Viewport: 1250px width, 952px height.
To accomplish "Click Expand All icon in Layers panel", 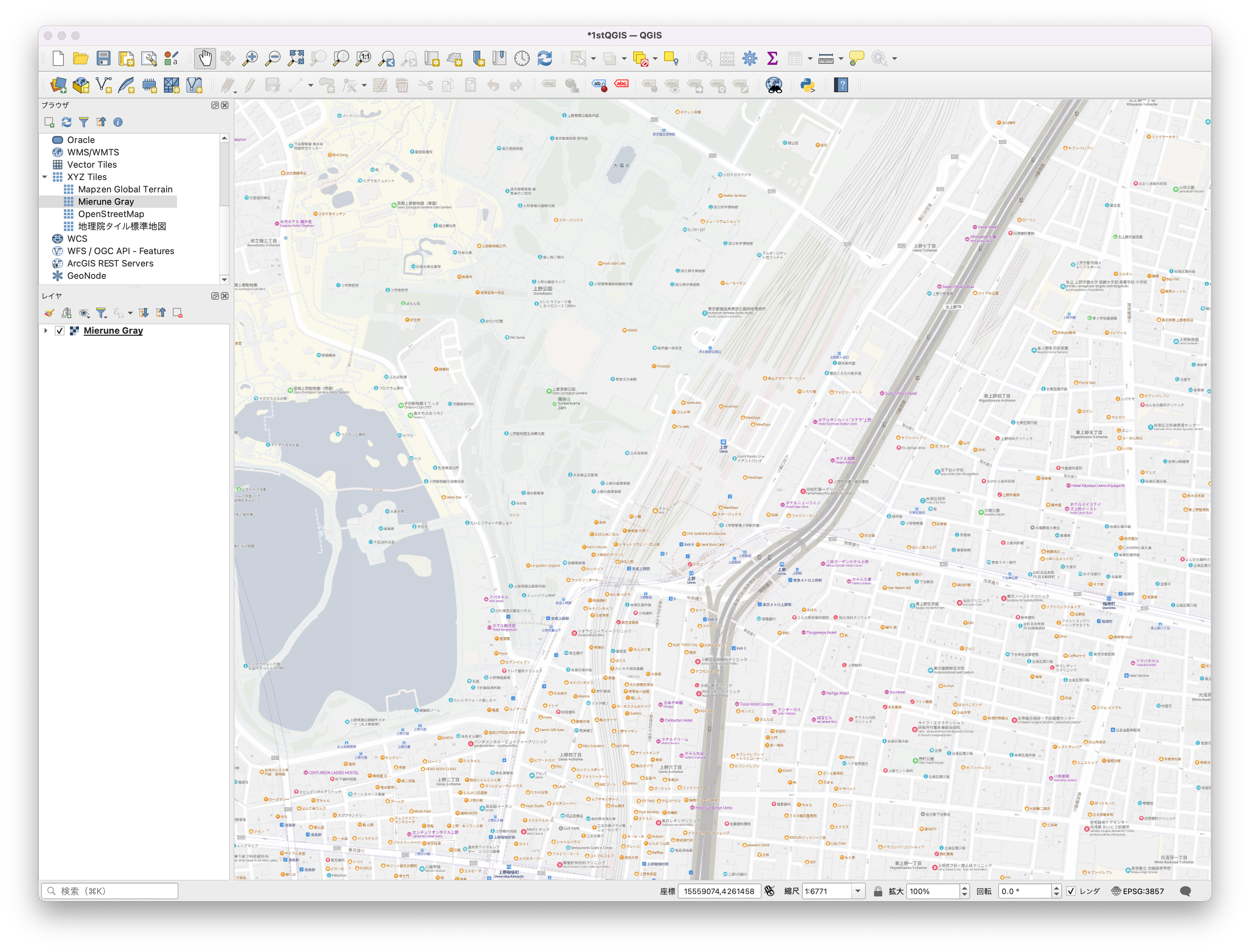I will (144, 313).
